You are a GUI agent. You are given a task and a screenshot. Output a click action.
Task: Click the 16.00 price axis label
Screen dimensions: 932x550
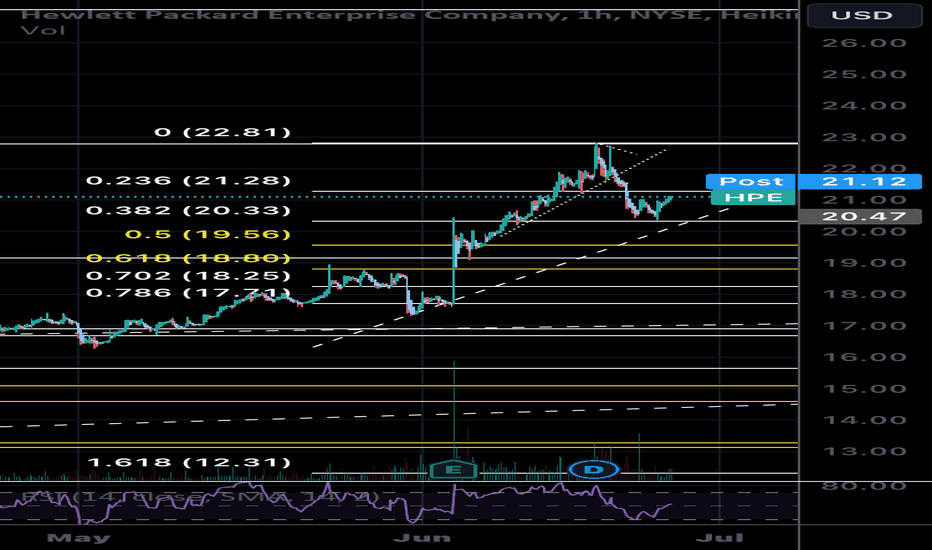[x=864, y=357]
